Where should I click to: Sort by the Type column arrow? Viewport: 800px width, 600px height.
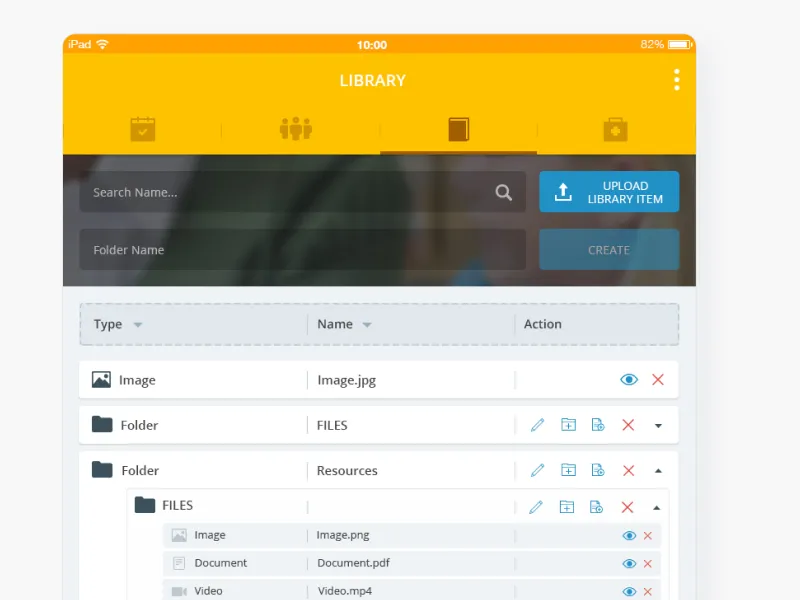pyautogui.click(x=138, y=325)
